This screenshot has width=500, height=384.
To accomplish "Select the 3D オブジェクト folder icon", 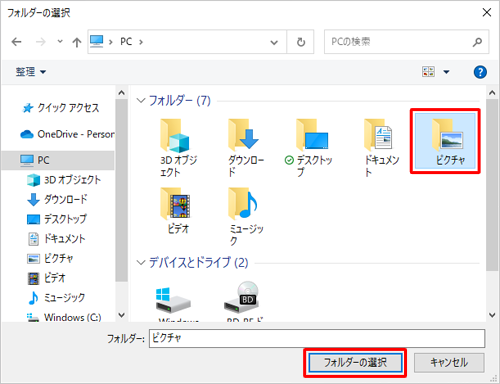I will pyautogui.click(x=175, y=135).
